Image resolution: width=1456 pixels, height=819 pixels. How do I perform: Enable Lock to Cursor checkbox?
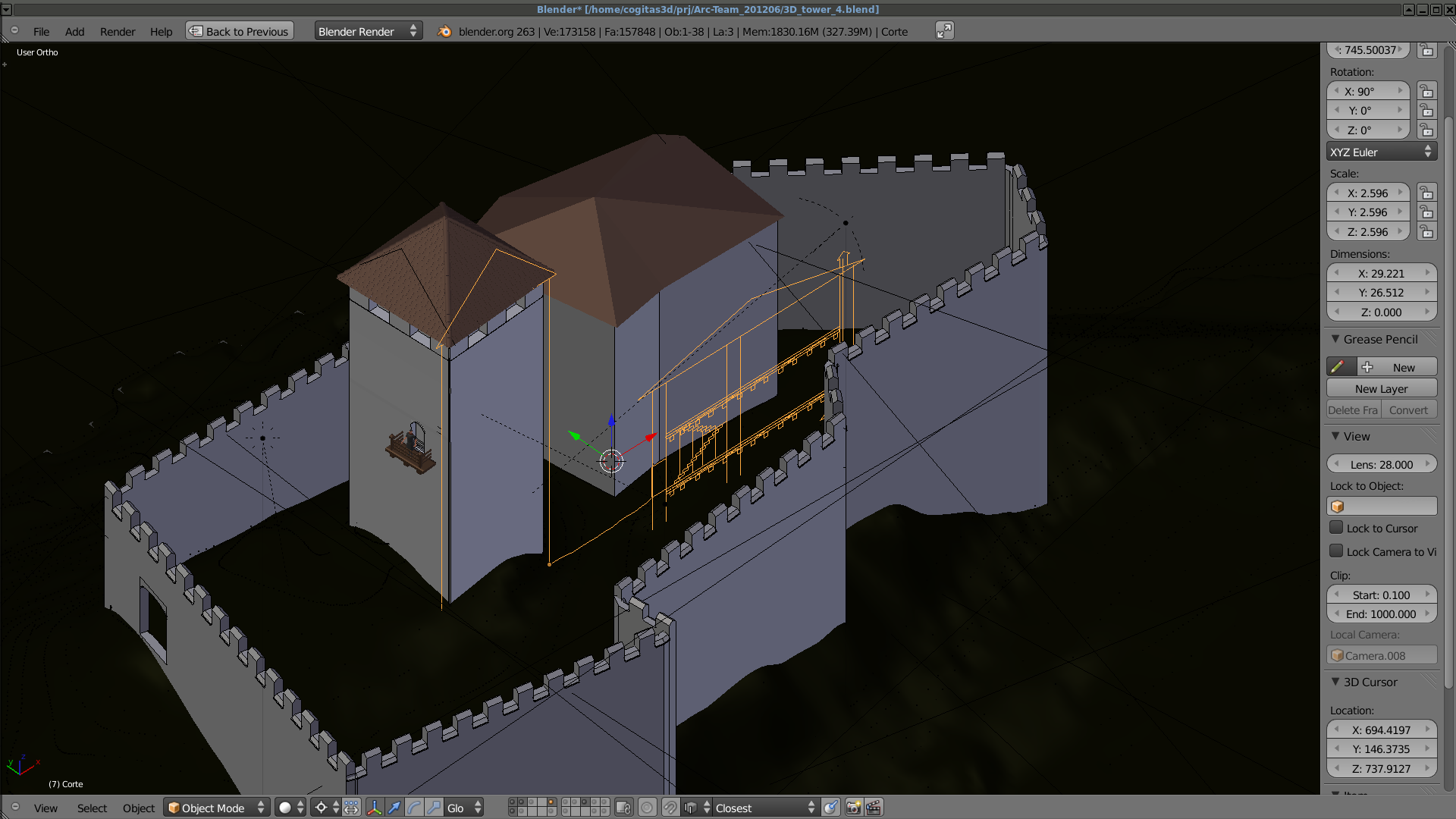click(1336, 528)
